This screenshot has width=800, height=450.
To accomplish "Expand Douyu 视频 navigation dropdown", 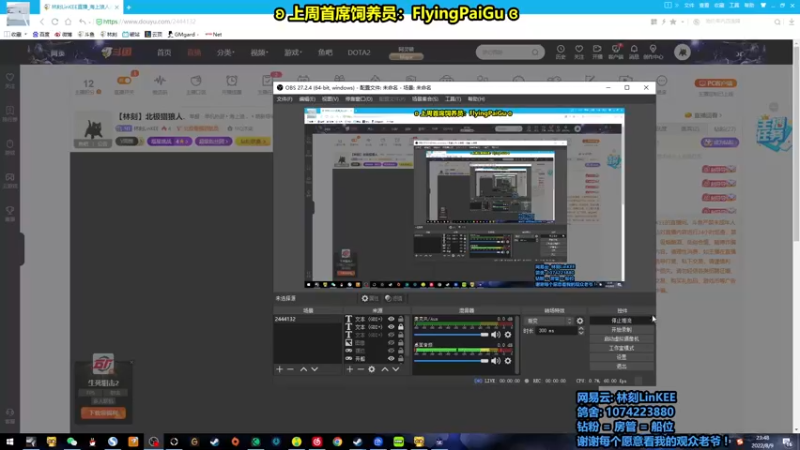I will click(x=259, y=53).
